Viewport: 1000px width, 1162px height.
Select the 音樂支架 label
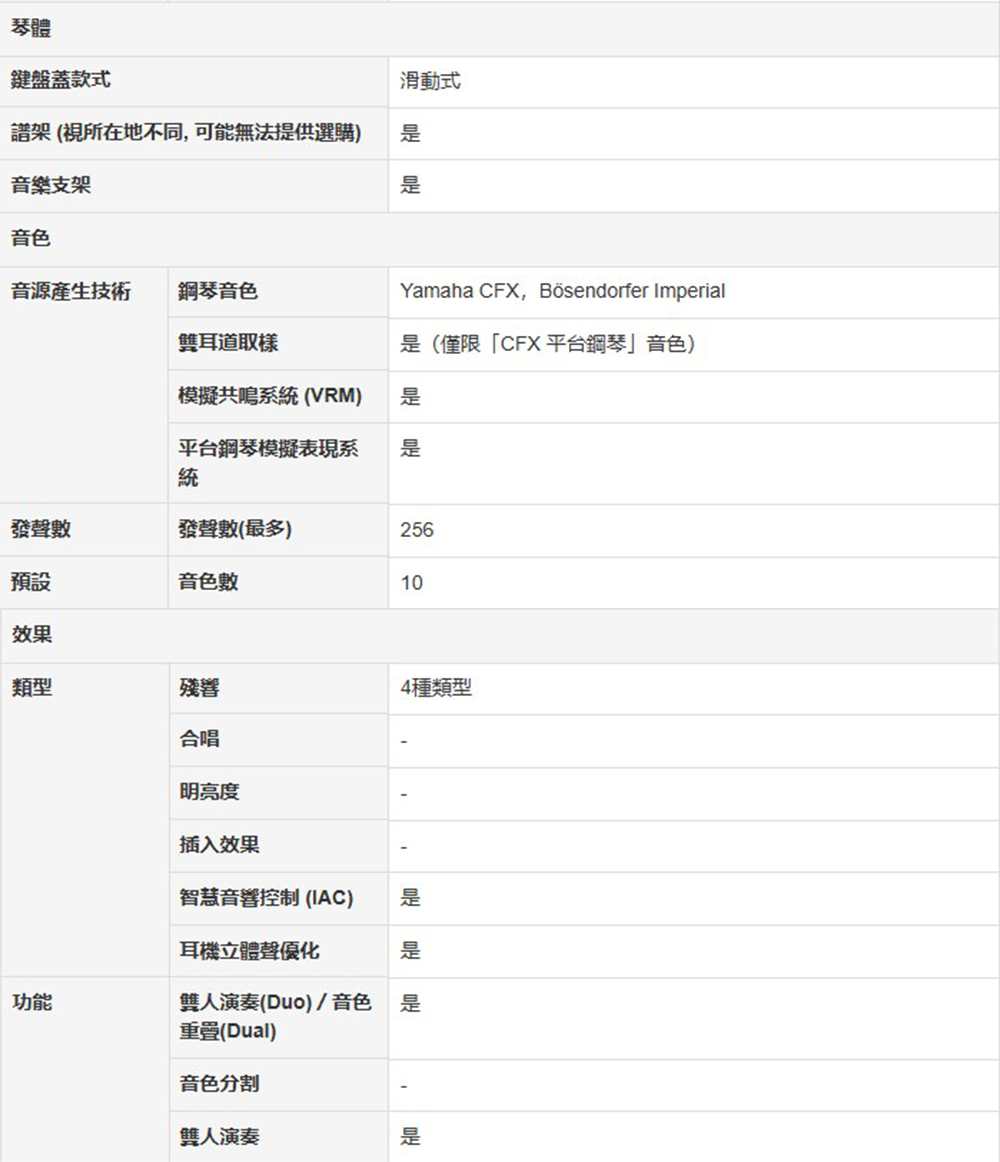click(51, 185)
